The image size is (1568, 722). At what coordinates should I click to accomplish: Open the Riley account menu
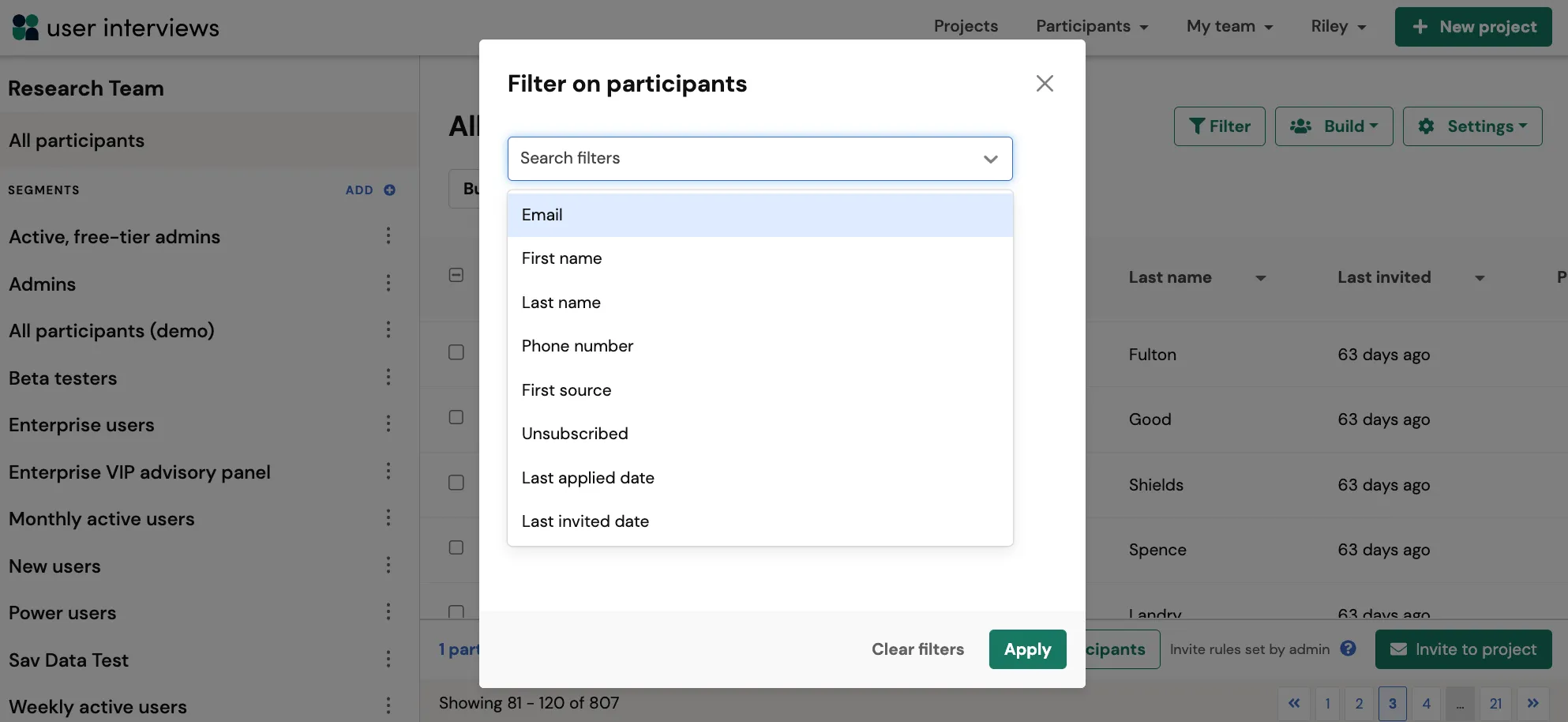pos(1338,26)
